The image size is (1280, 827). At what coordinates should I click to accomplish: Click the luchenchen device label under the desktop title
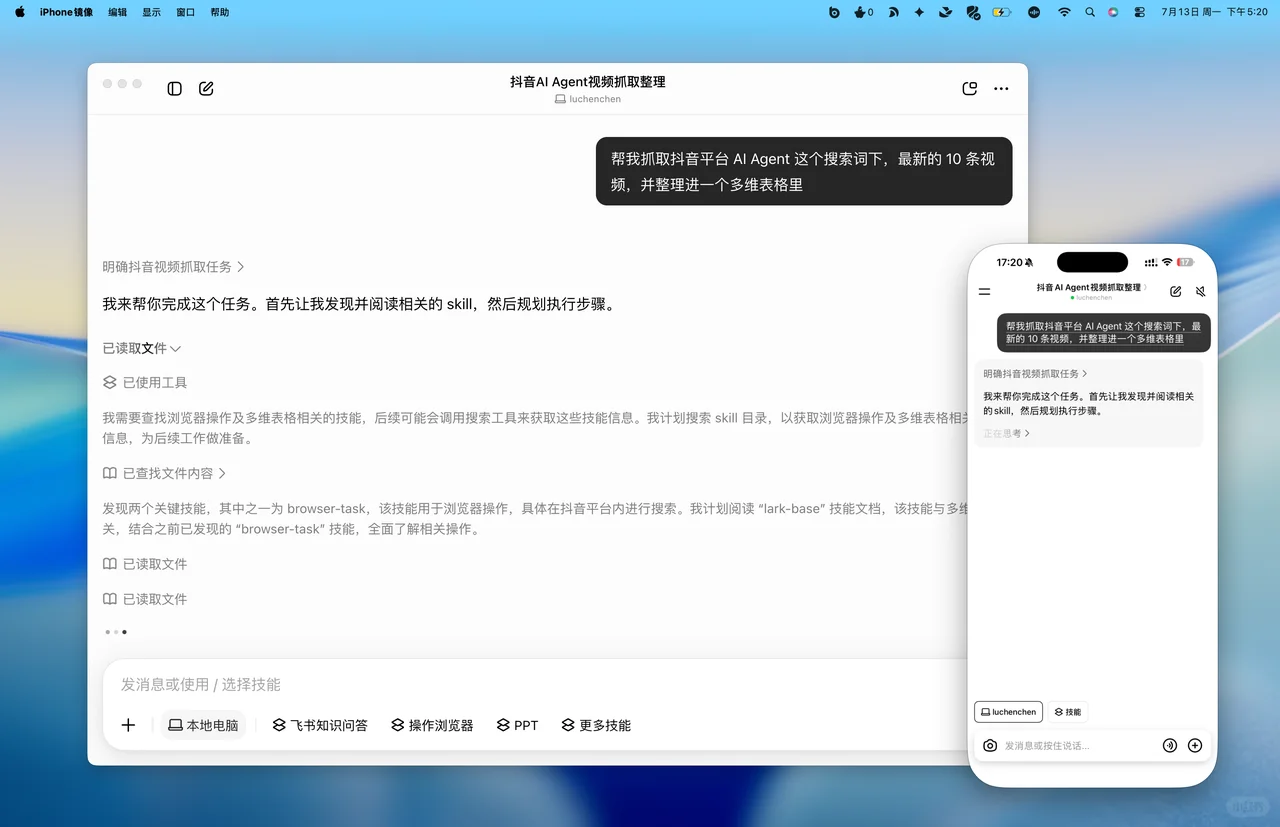[588, 99]
